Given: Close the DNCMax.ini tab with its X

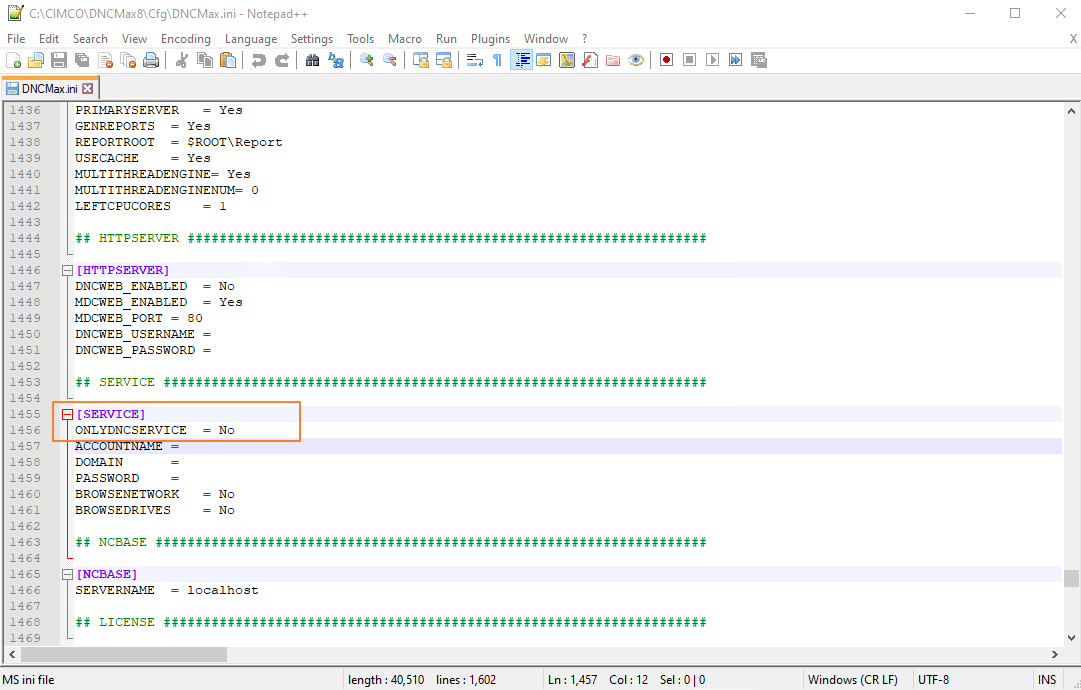Looking at the screenshot, I should pos(88,88).
